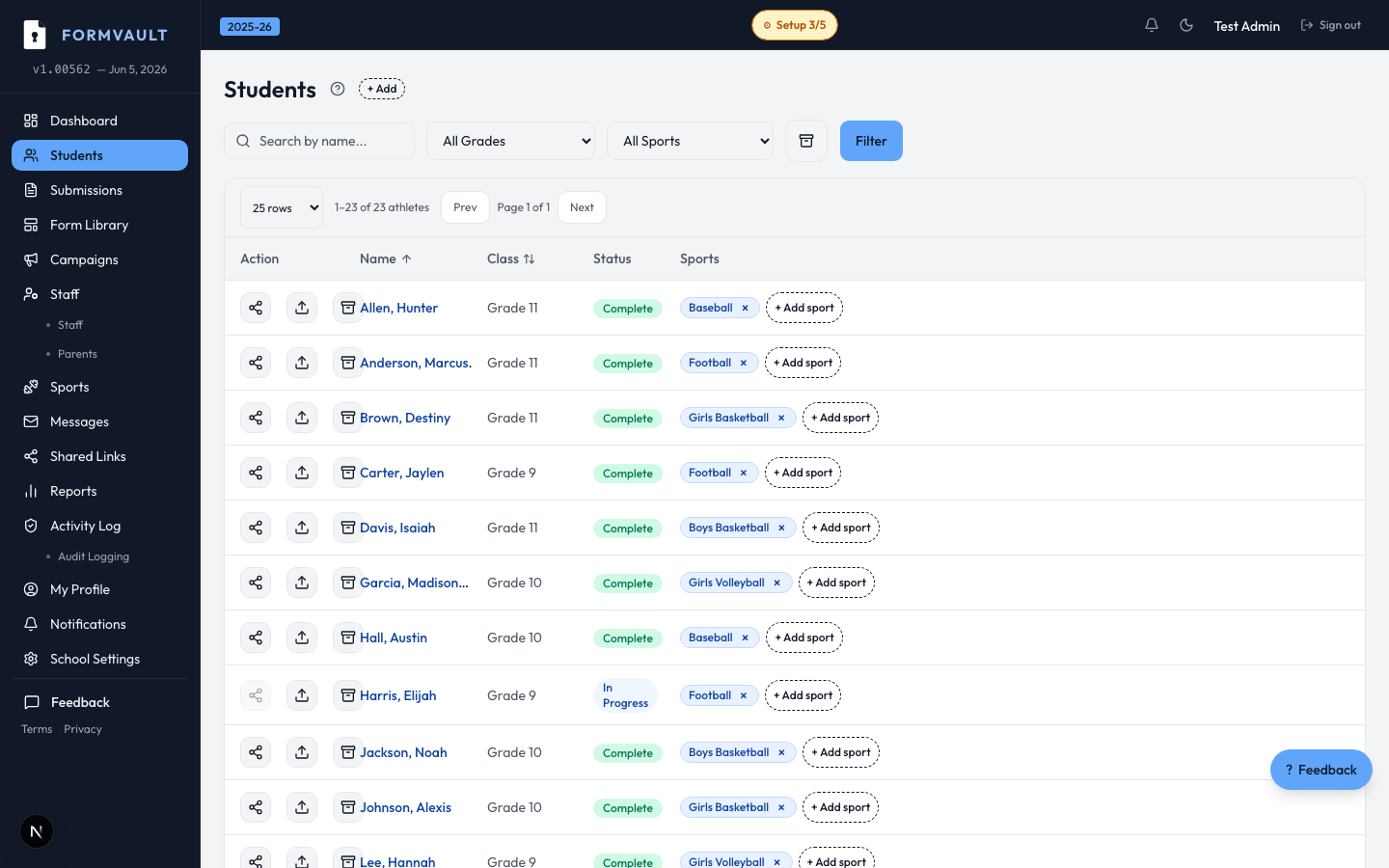This screenshot has height=868, width=1389.
Task: Open Jackson, Noah student profile
Action: tap(403, 752)
